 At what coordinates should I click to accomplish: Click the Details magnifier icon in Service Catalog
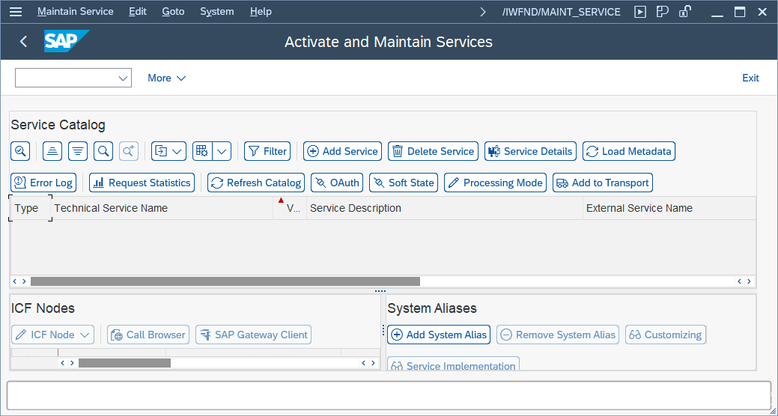pyautogui.click(x=20, y=151)
